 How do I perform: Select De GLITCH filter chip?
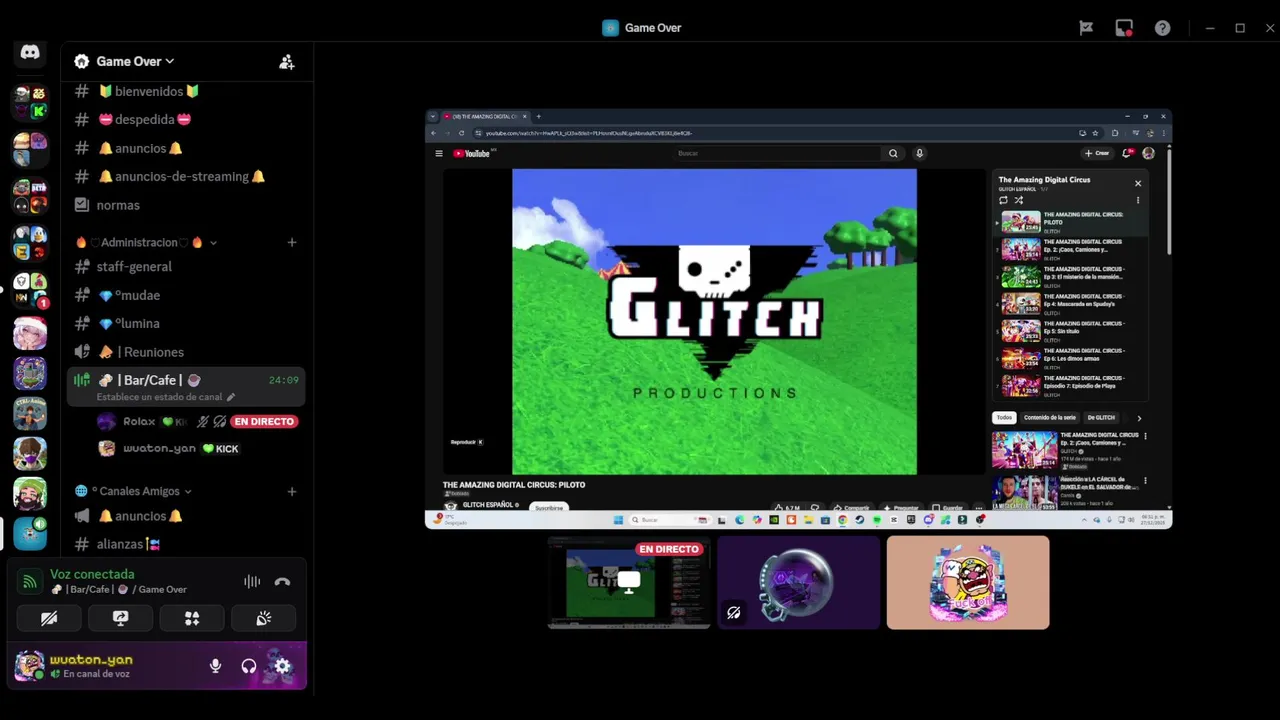[x=1101, y=418]
